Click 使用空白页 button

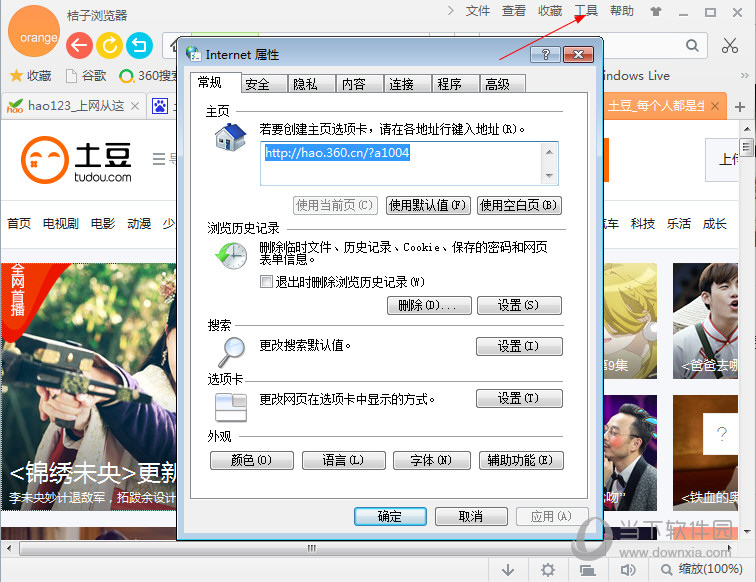[519, 205]
